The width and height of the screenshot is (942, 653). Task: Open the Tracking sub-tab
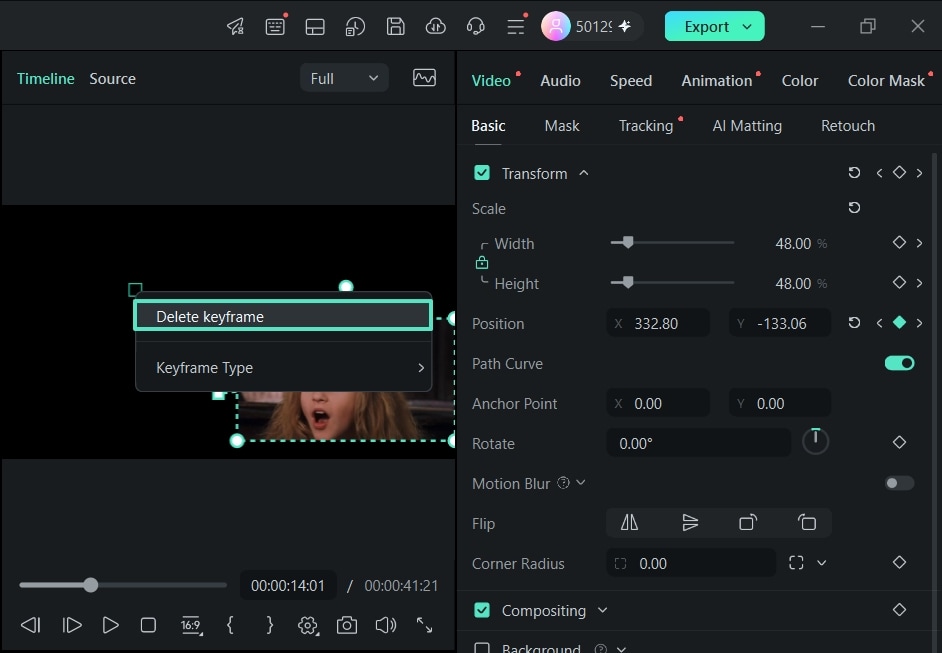click(x=646, y=126)
